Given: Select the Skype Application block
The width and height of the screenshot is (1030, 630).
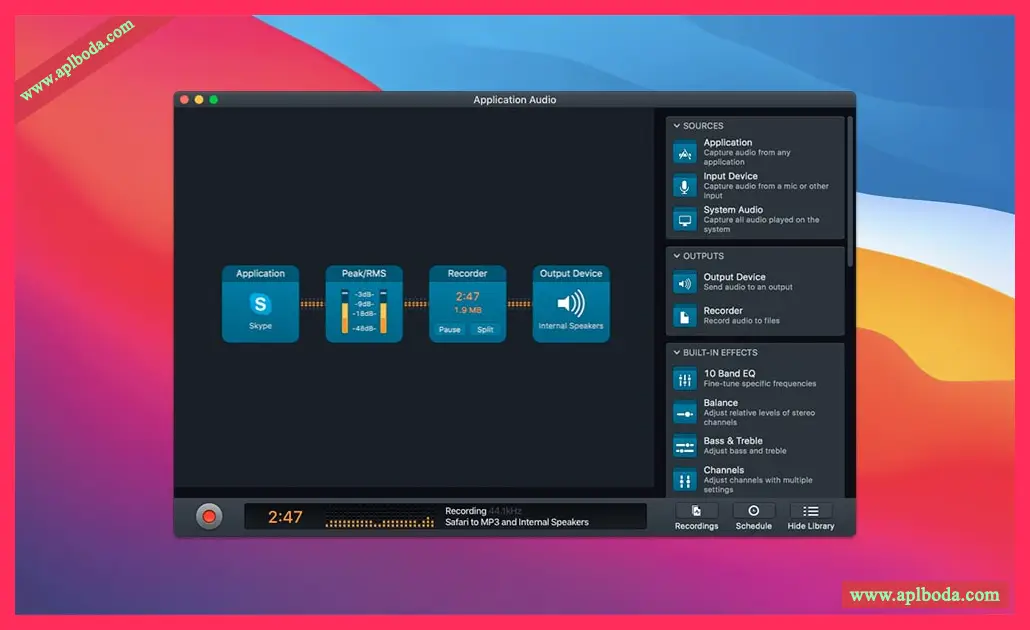Looking at the screenshot, I should tap(260, 304).
